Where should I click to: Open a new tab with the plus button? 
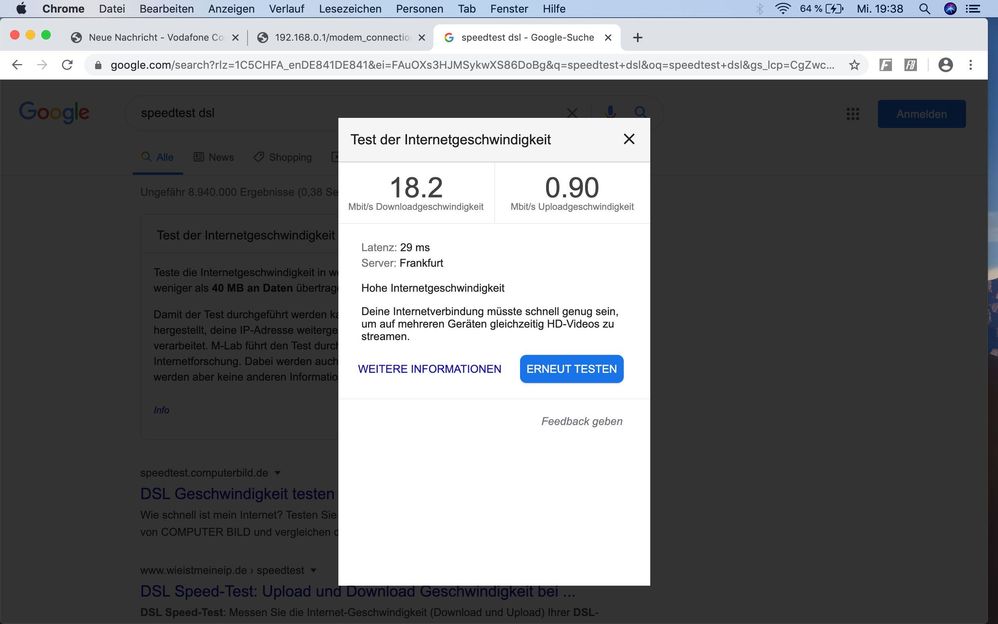pos(638,38)
